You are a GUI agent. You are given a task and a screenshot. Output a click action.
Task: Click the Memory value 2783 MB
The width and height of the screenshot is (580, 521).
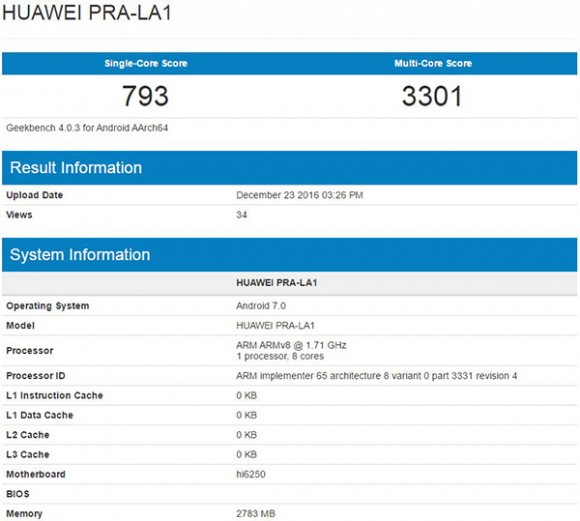click(256, 514)
